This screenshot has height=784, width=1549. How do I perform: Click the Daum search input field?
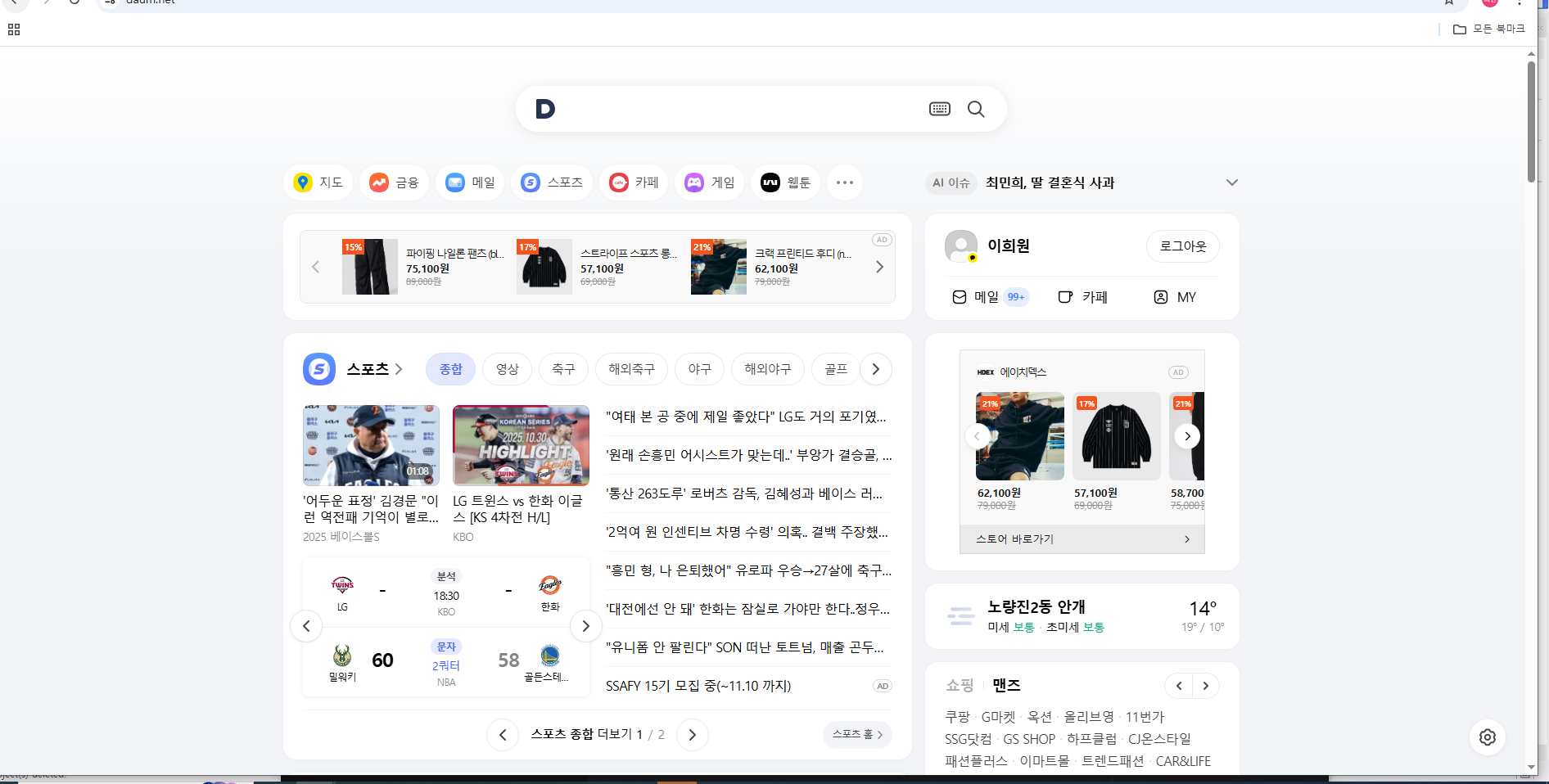(x=742, y=109)
